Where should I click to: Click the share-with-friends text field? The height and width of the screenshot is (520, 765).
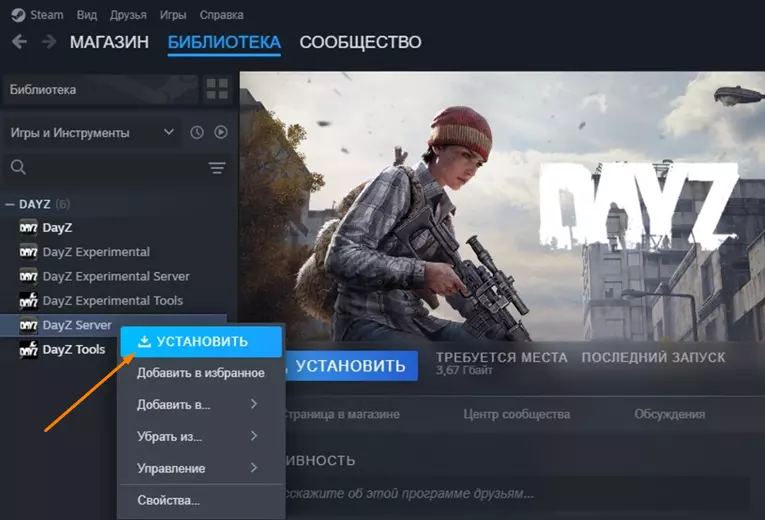point(517,494)
